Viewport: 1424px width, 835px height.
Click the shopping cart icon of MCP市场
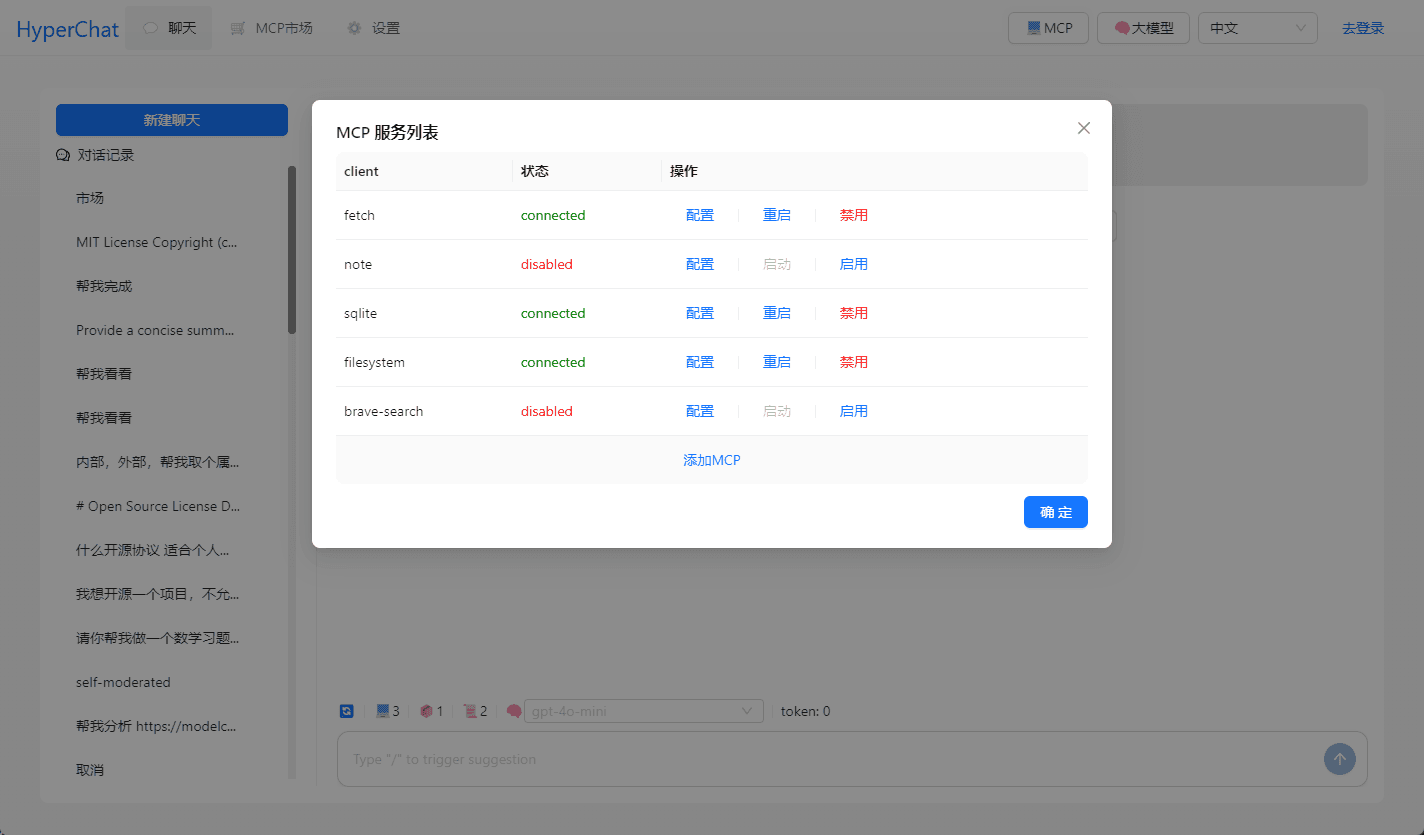(238, 28)
